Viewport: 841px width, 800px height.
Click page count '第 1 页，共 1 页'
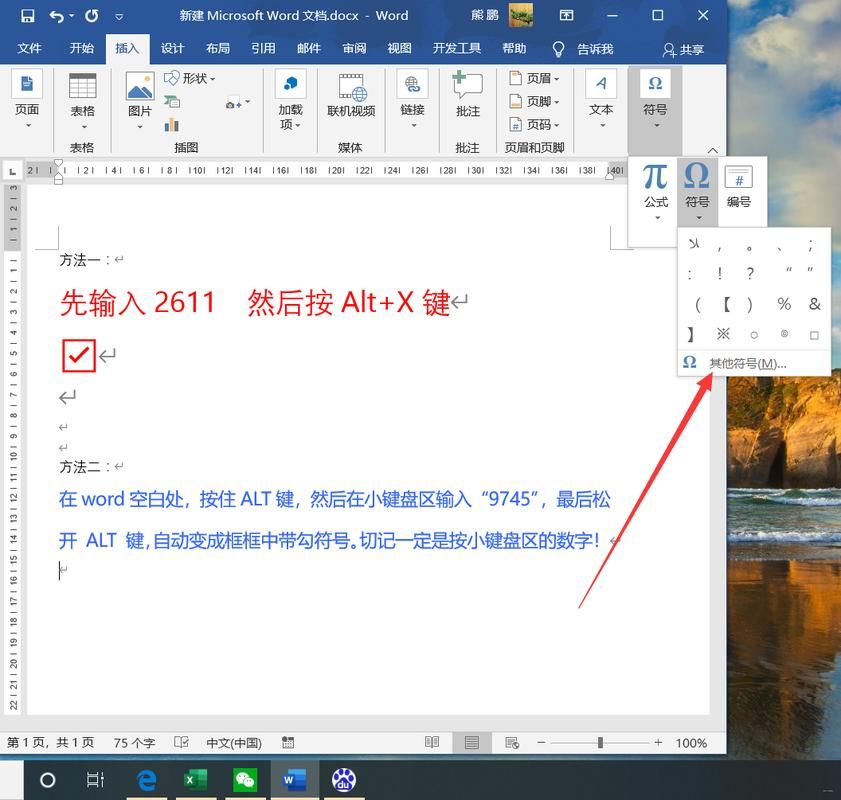[x=50, y=743]
